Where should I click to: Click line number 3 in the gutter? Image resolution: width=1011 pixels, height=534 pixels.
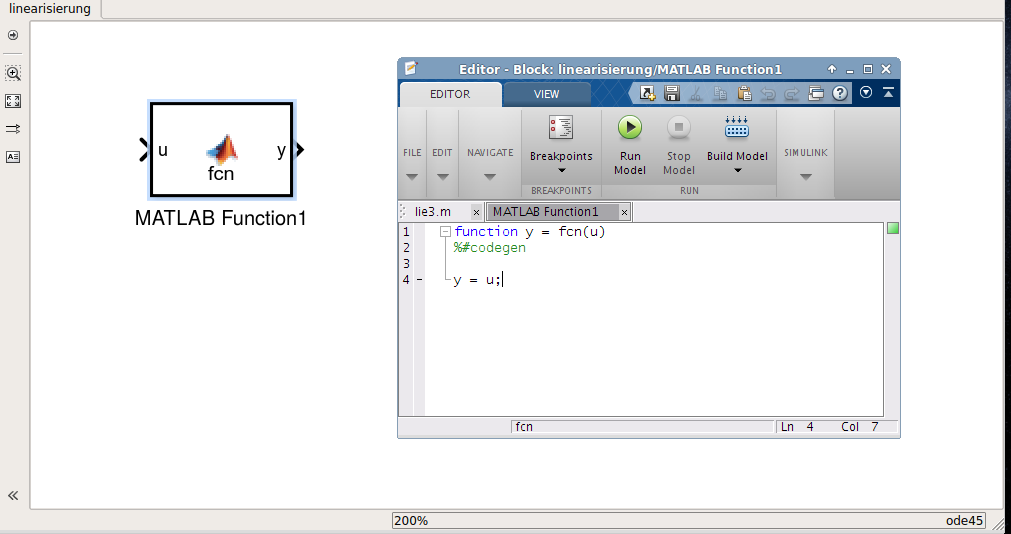(x=406, y=264)
